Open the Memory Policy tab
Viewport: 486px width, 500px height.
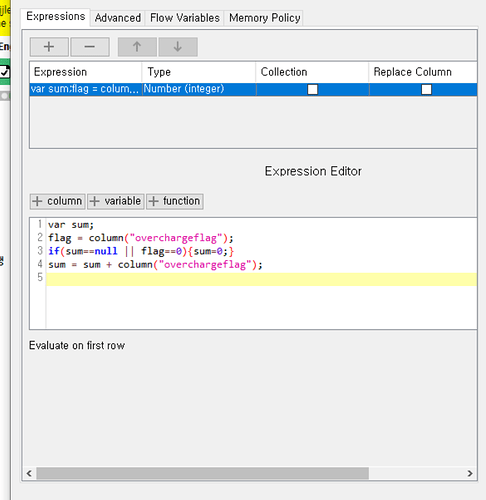[265, 18]
